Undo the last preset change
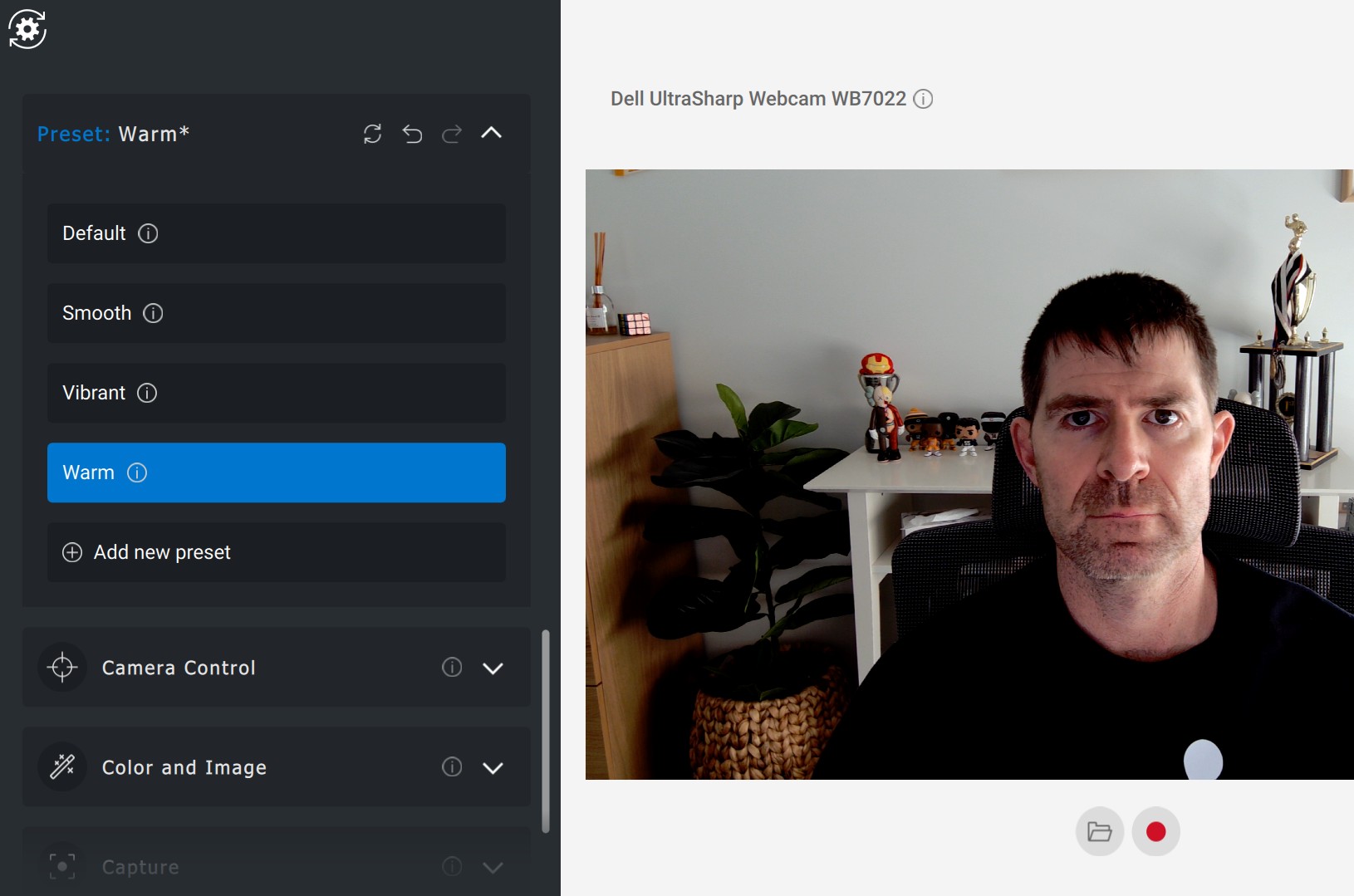The height and width of the screenshot is (896, 1354). pyautogui.click(x=413, y=134)
